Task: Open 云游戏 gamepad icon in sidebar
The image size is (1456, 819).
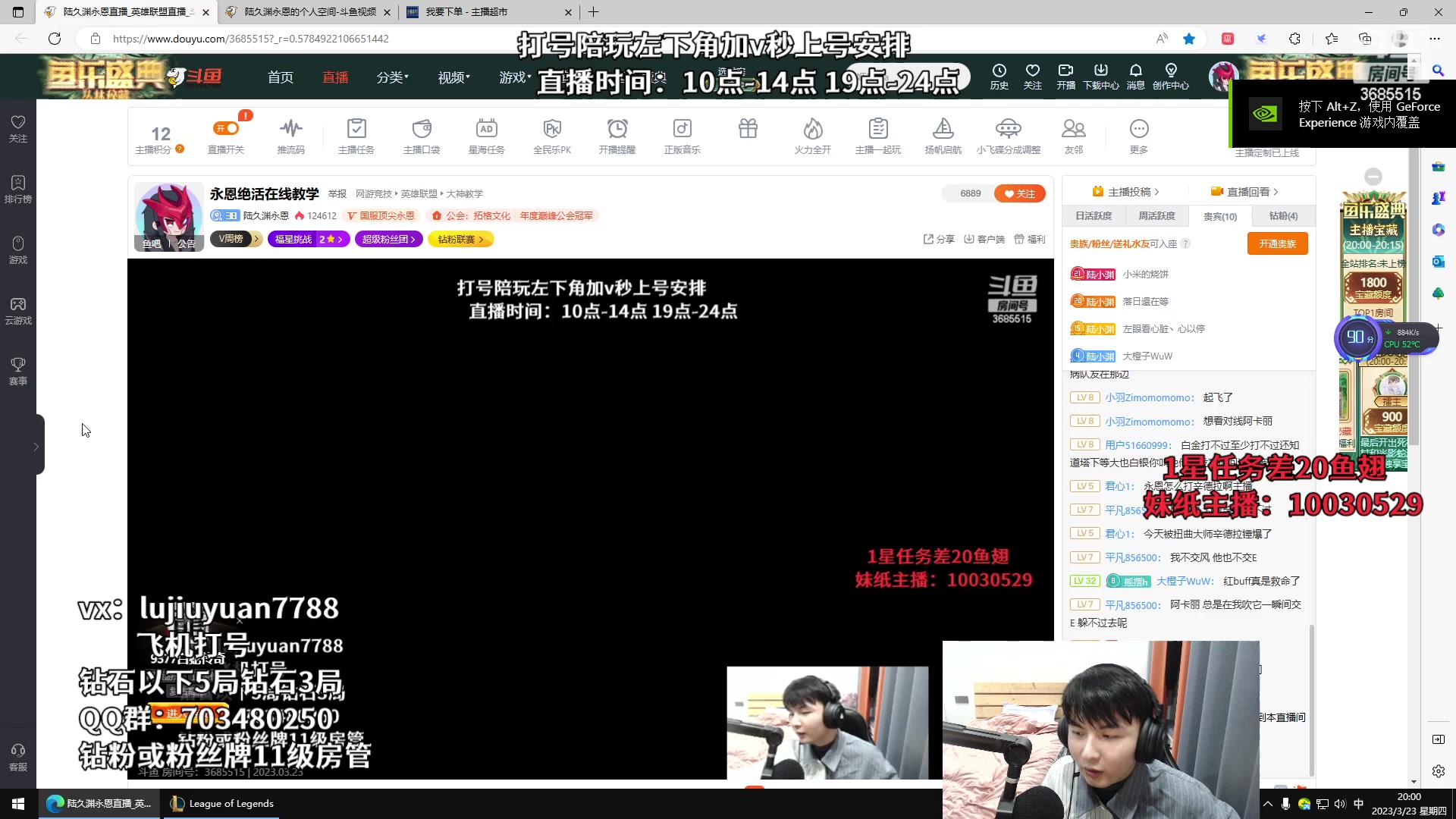Action: (18, 311)
